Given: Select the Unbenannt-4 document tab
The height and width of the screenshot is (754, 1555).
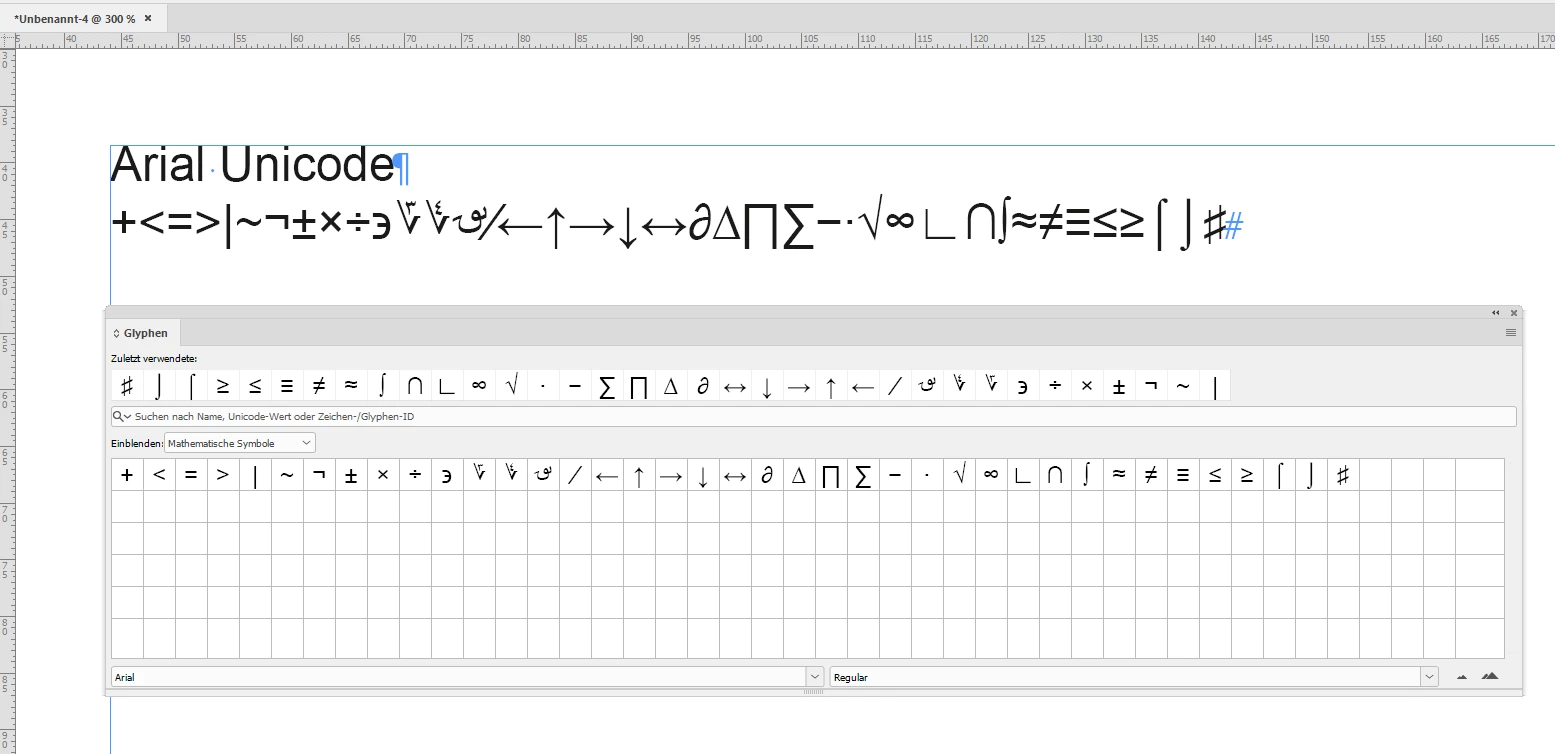Looking at the screenshot, I should (x=75, y=19).
